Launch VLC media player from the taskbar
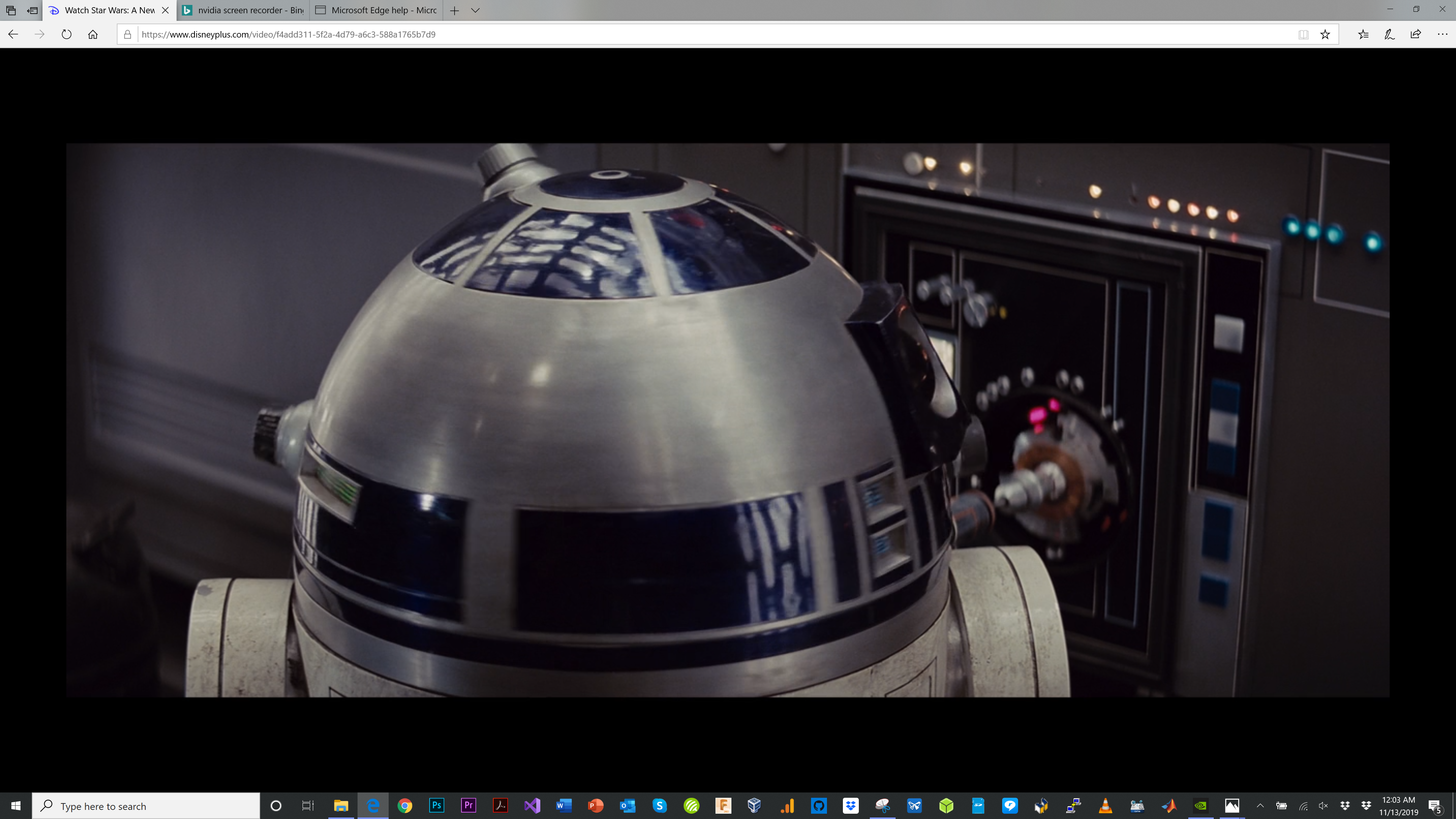This screenshot has width=1456, height=819. point(1105,805)
